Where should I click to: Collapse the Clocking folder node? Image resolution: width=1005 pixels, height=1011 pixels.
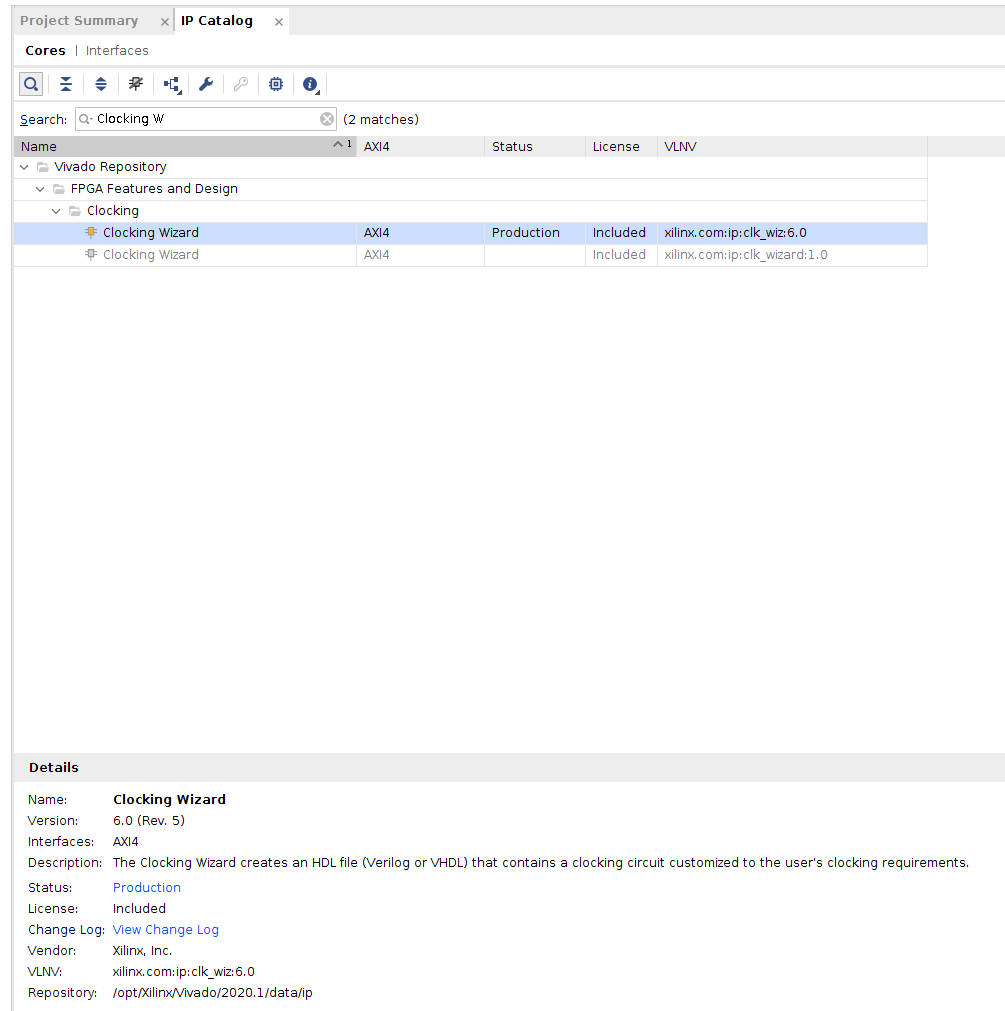coord(57,211)
